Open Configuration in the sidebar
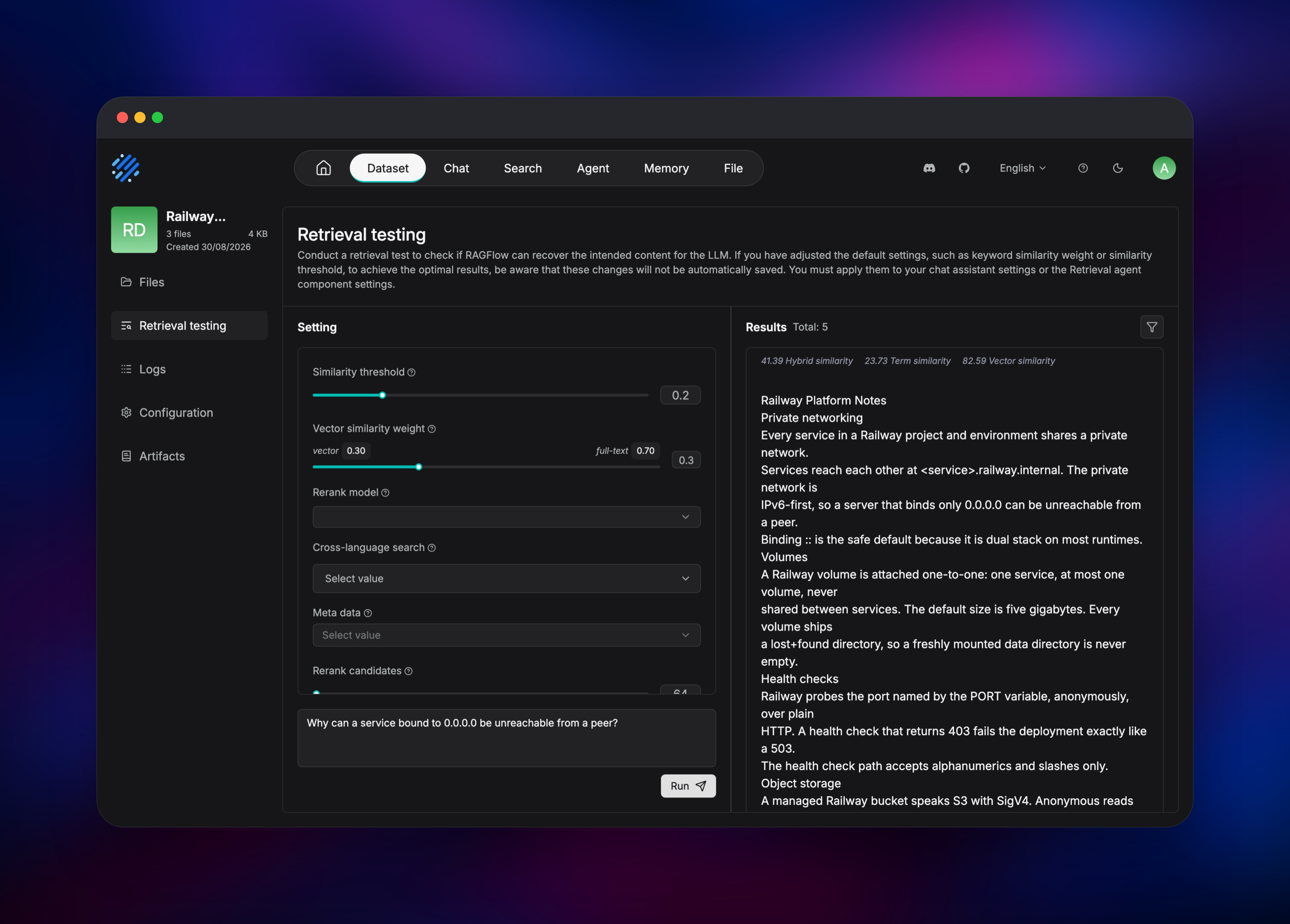This screenshot has height=924, width=1290. click(189, 412)
